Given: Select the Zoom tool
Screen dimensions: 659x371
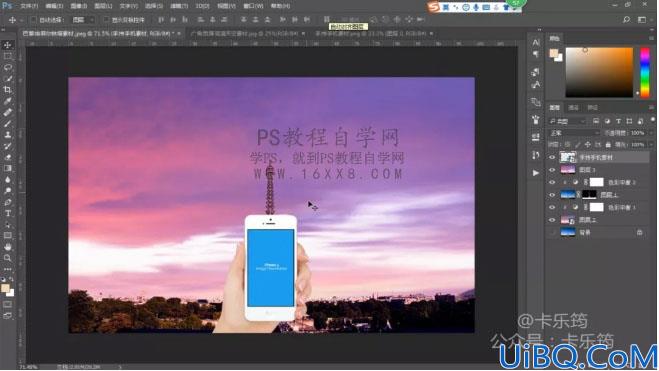Looking at the screenshot, I should [8, 258].
